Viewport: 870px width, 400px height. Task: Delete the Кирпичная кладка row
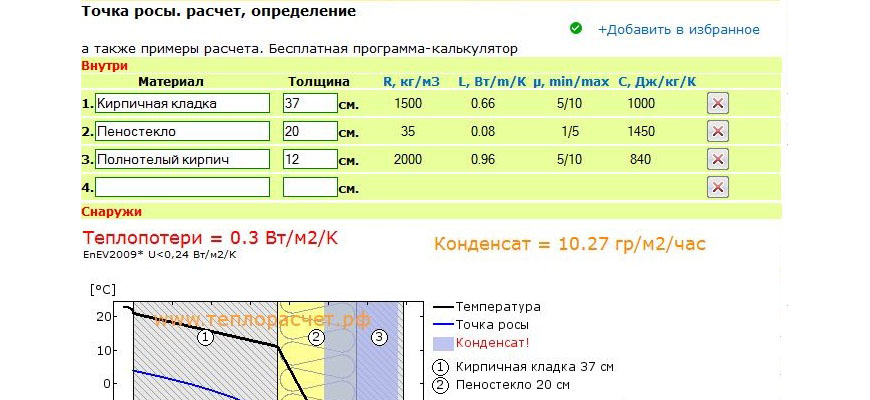[x=717, y=103]
